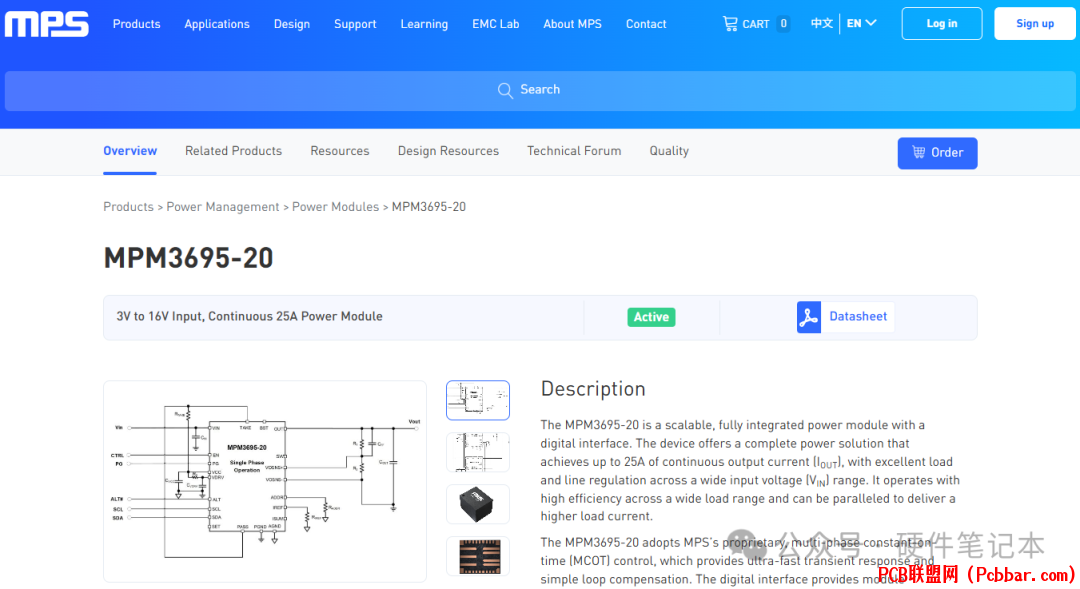Click the Sign up button

(1035, 23)
